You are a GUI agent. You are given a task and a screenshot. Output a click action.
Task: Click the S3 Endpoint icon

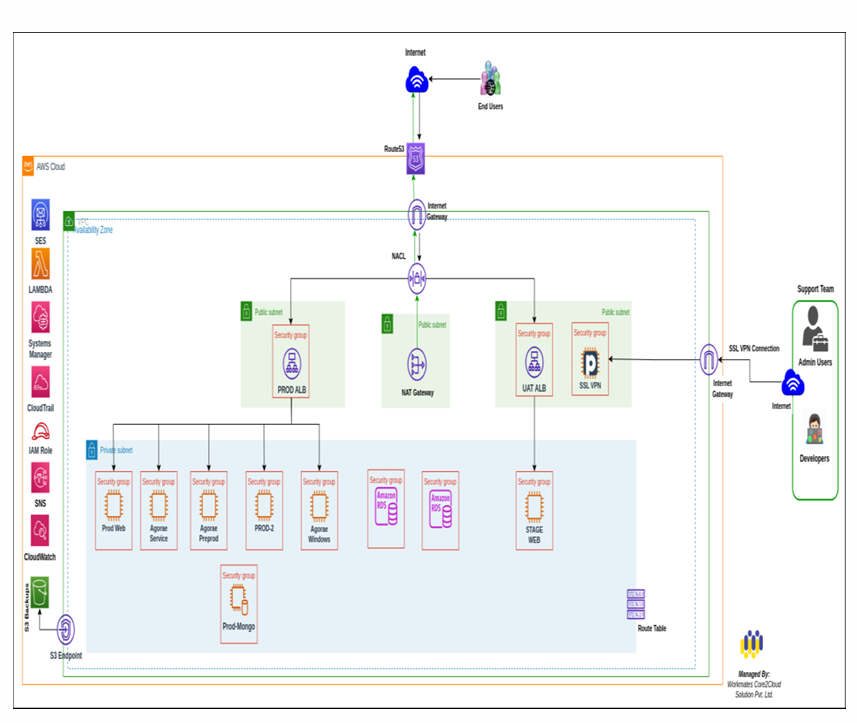(67, 631)
